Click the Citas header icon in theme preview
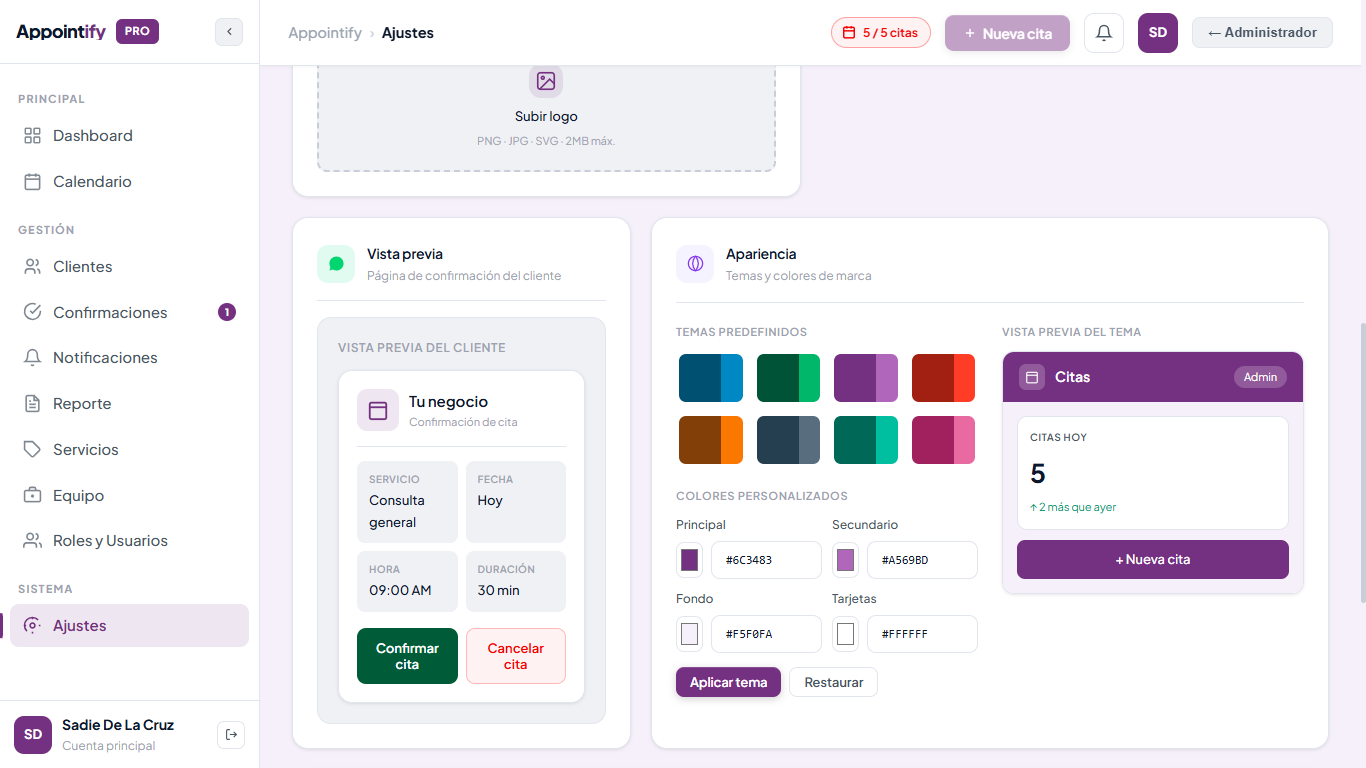 [x=1032, y=377]
